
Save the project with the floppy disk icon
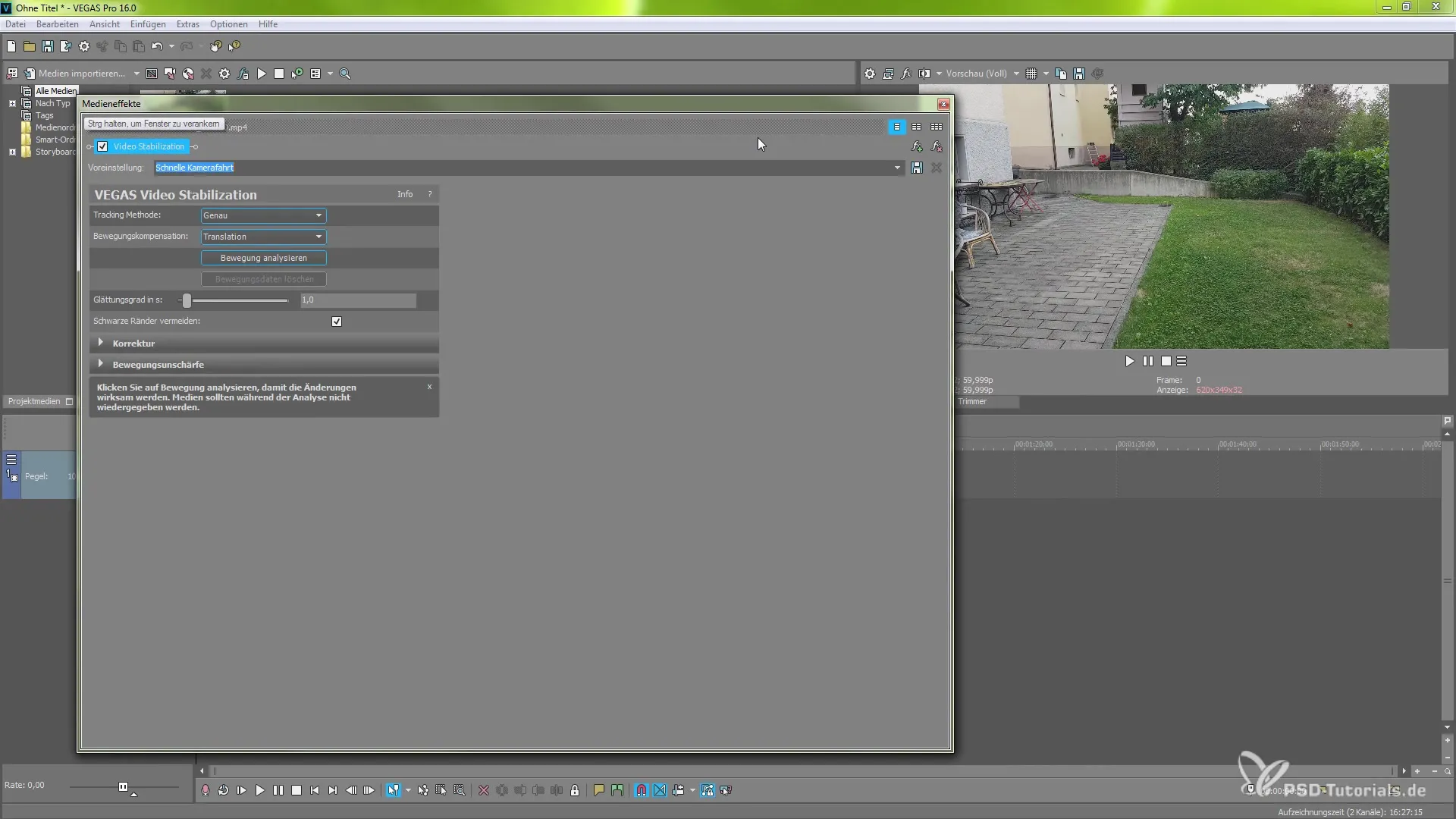(x=48, y=46)
